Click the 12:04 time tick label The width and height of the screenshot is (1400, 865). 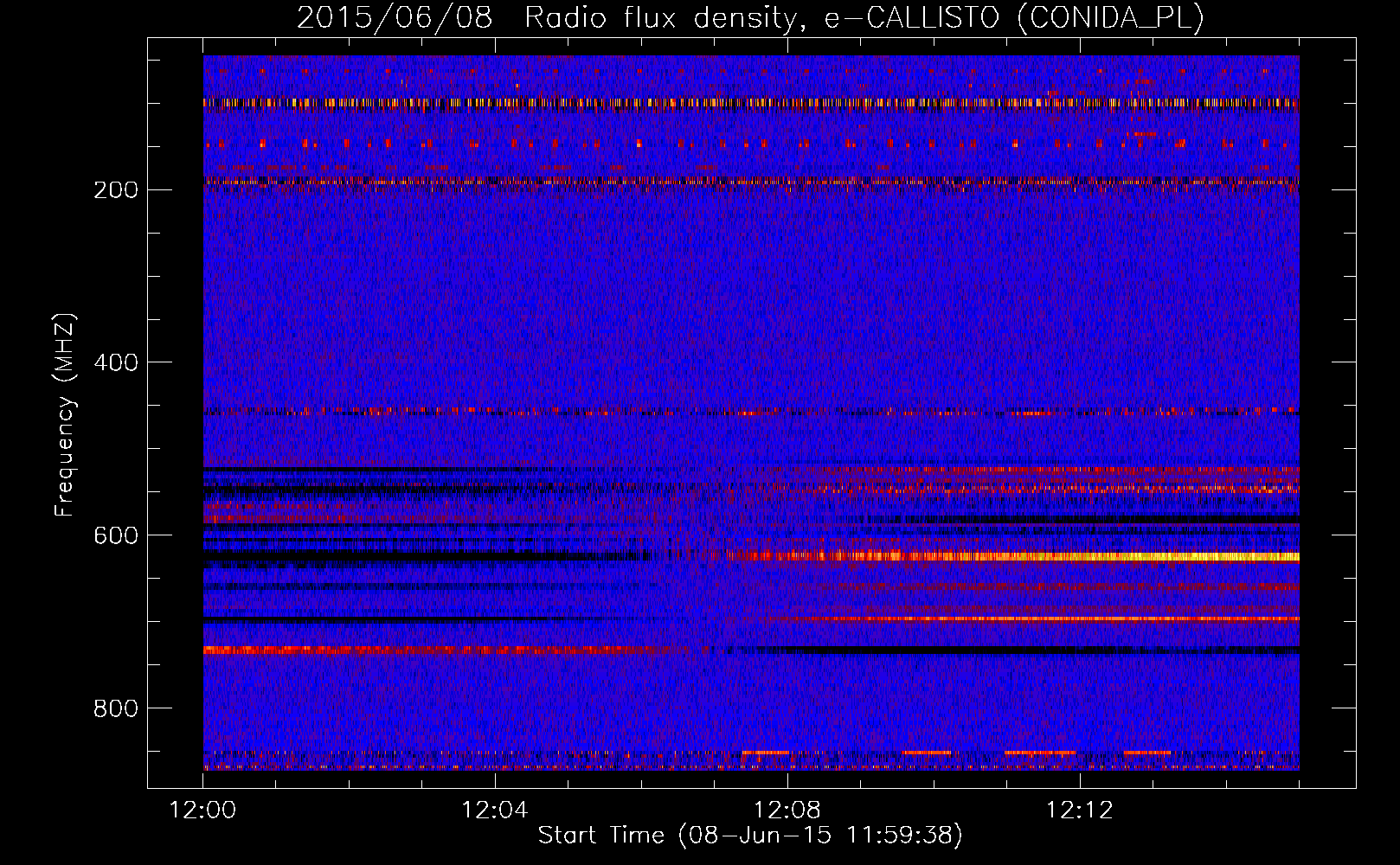coord(495,810)
